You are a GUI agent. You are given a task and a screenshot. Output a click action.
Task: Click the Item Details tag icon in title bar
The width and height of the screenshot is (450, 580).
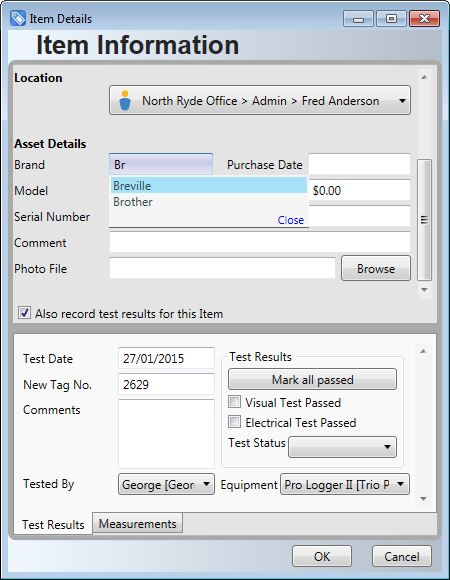(x=18, y=18)
